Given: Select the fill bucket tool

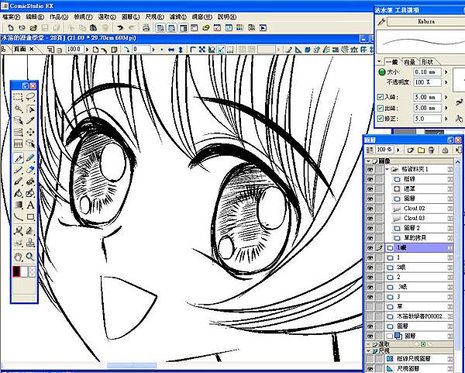Looking at the screenshot, I should tap(18, 193).
